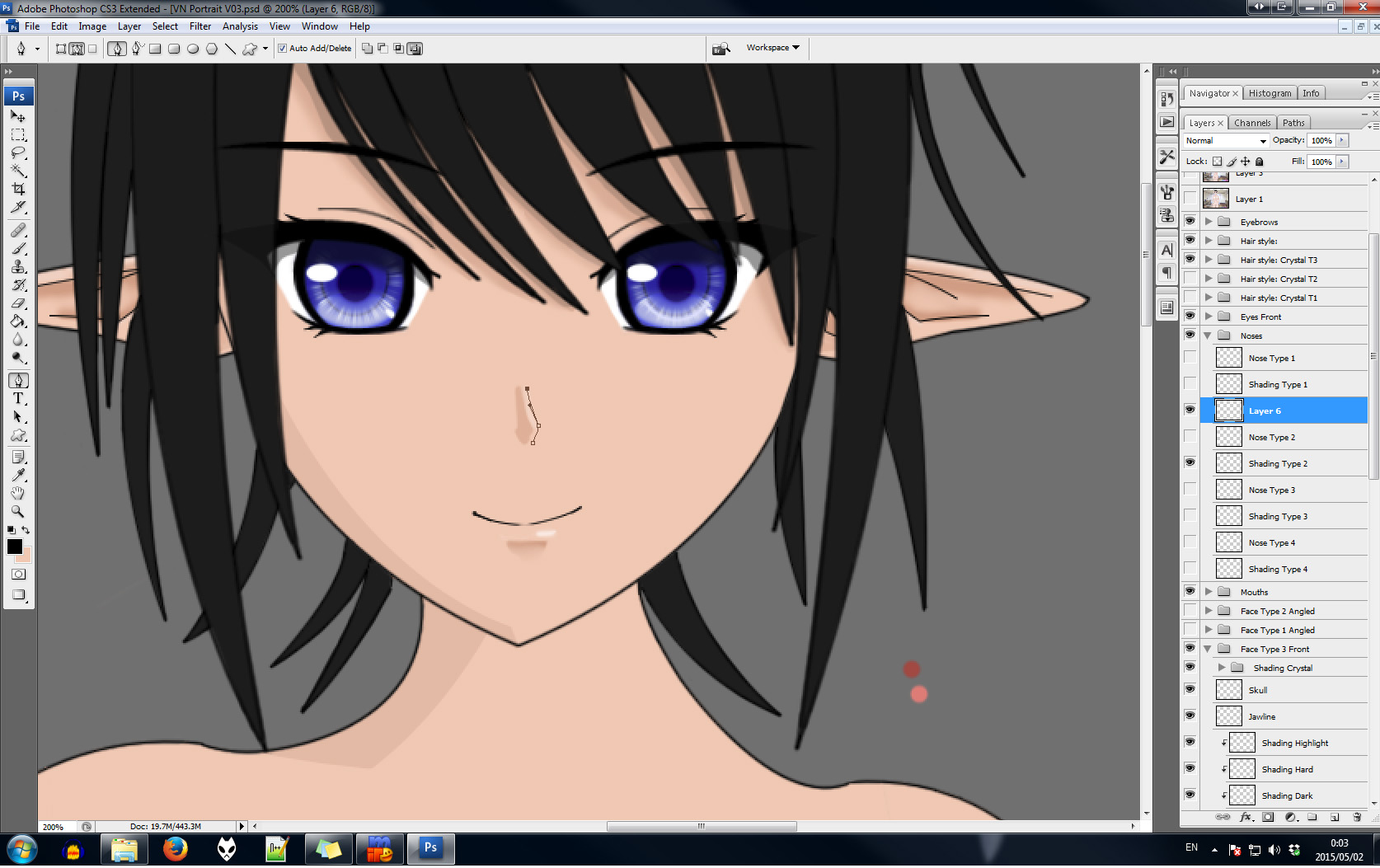Select the Crop tool
The image size is (1380, 868).
[x=18, y=189]
